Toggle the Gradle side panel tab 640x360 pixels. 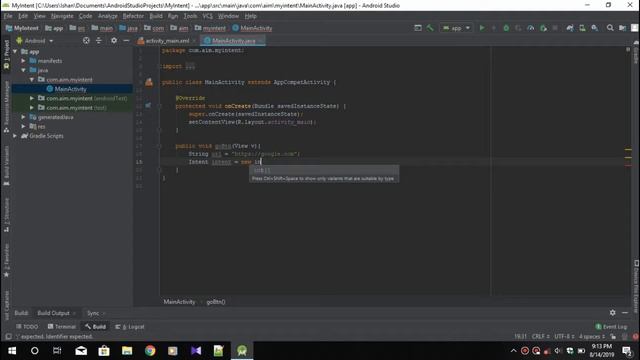tap(636, 52)
